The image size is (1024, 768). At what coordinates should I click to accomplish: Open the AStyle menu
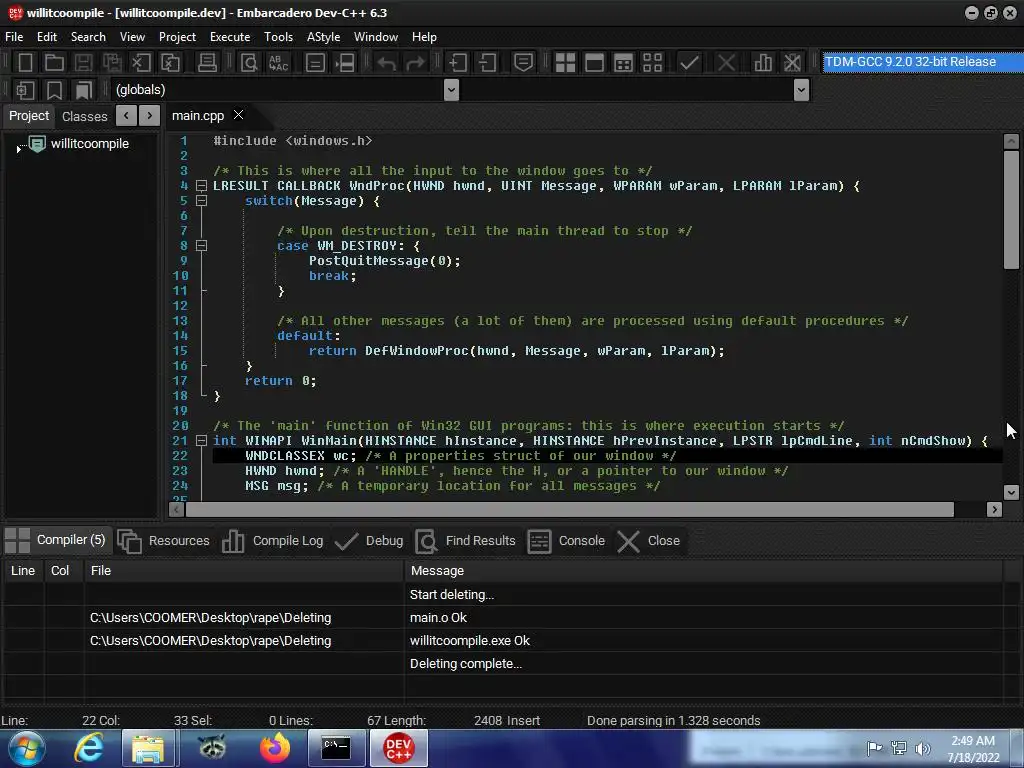[x=323, y=37]
